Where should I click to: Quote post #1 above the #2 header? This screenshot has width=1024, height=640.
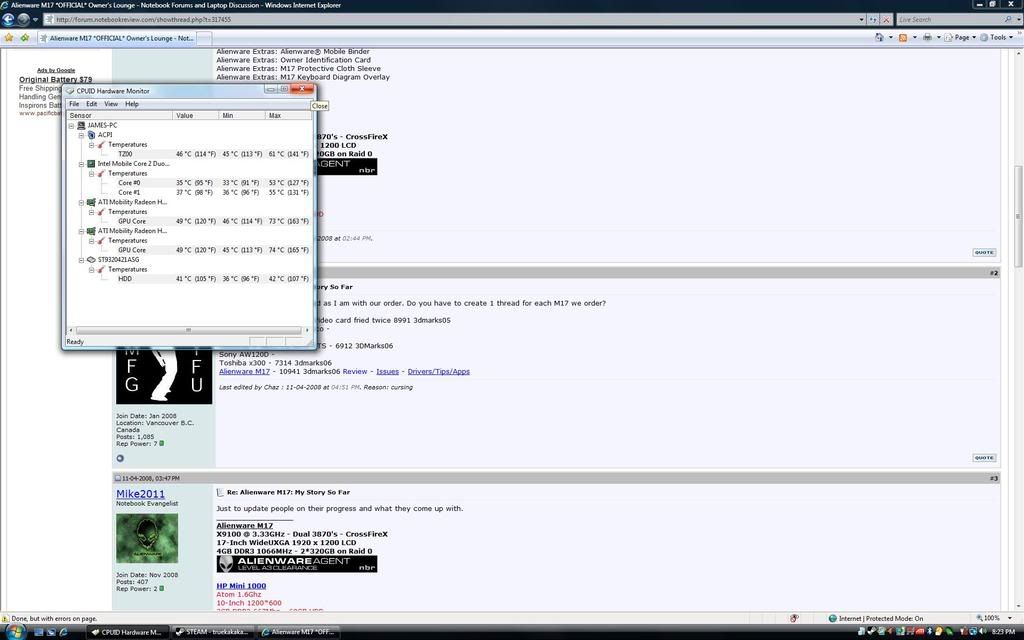tap(984, 252)
